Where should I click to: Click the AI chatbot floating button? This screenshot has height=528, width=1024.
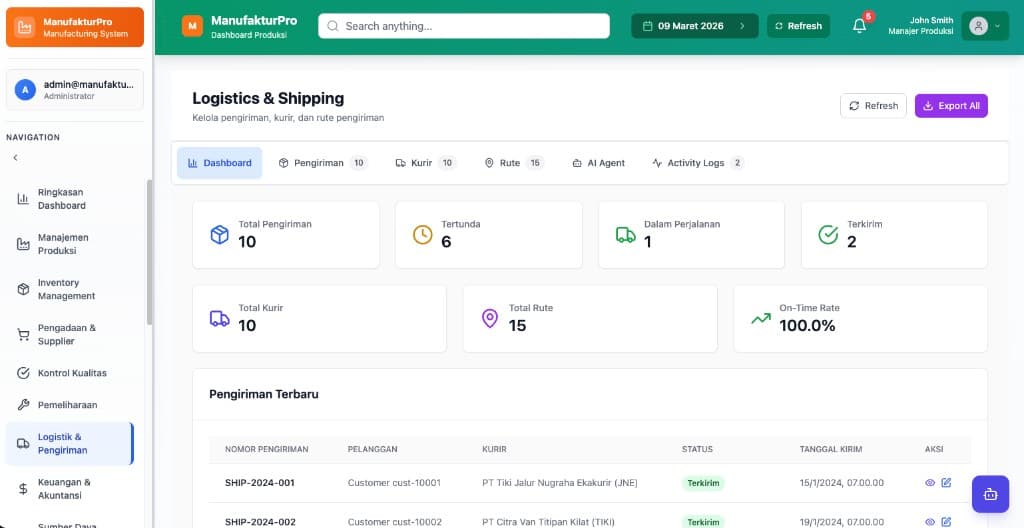(990, 493)
